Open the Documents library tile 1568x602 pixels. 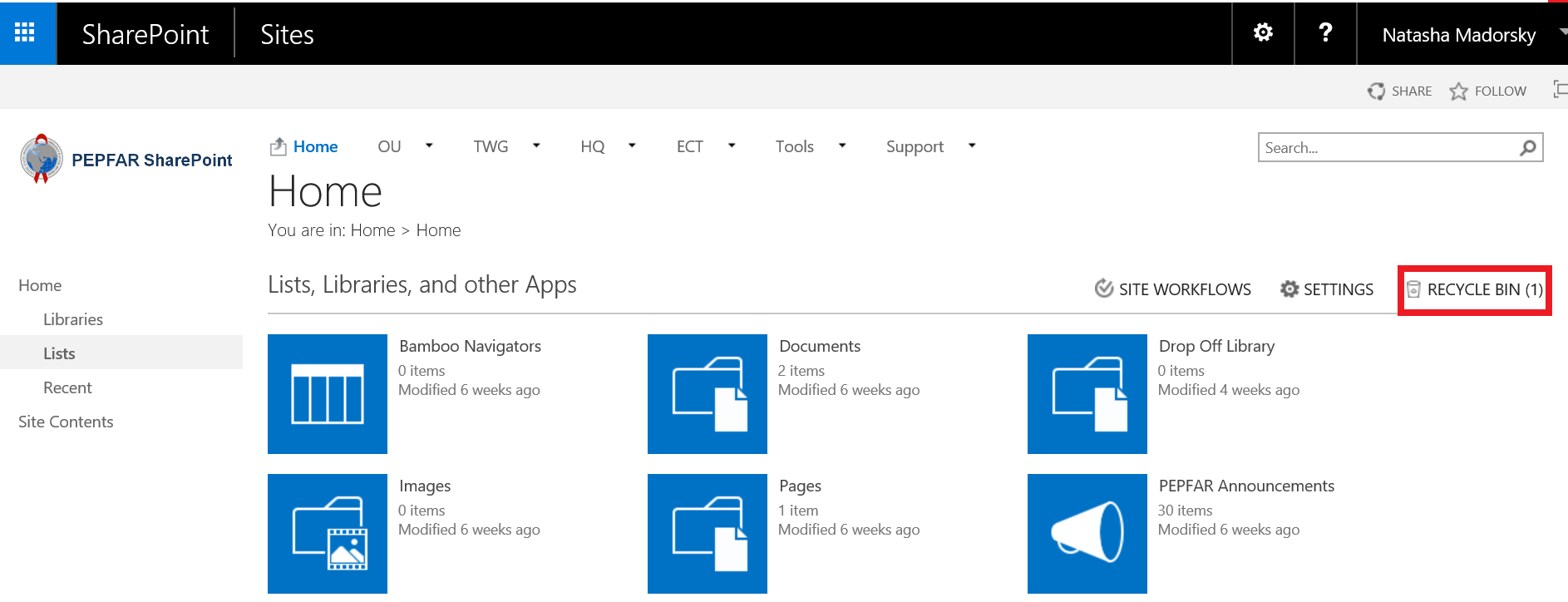point(708,394)
